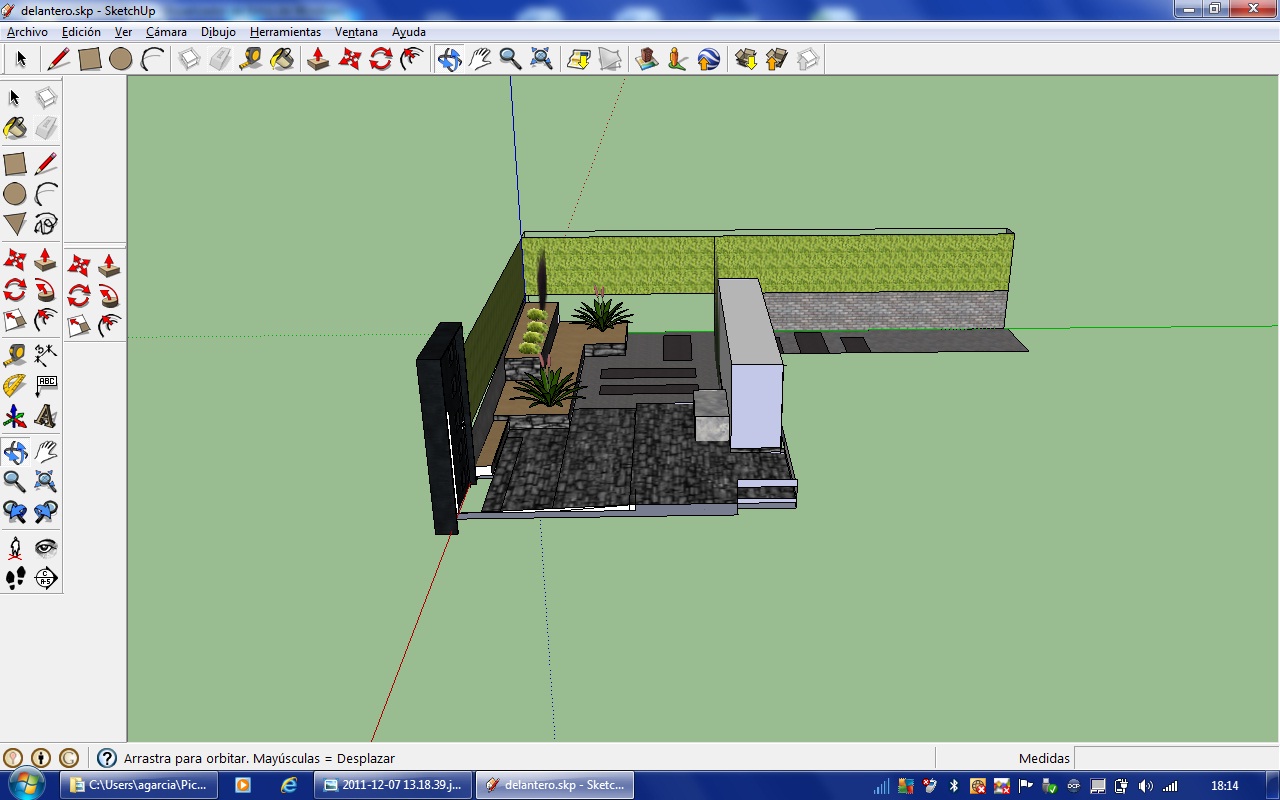This screenshot has height=800, width=1280.
Task: Select the 3D Text tool
Action: click(46, 417)
